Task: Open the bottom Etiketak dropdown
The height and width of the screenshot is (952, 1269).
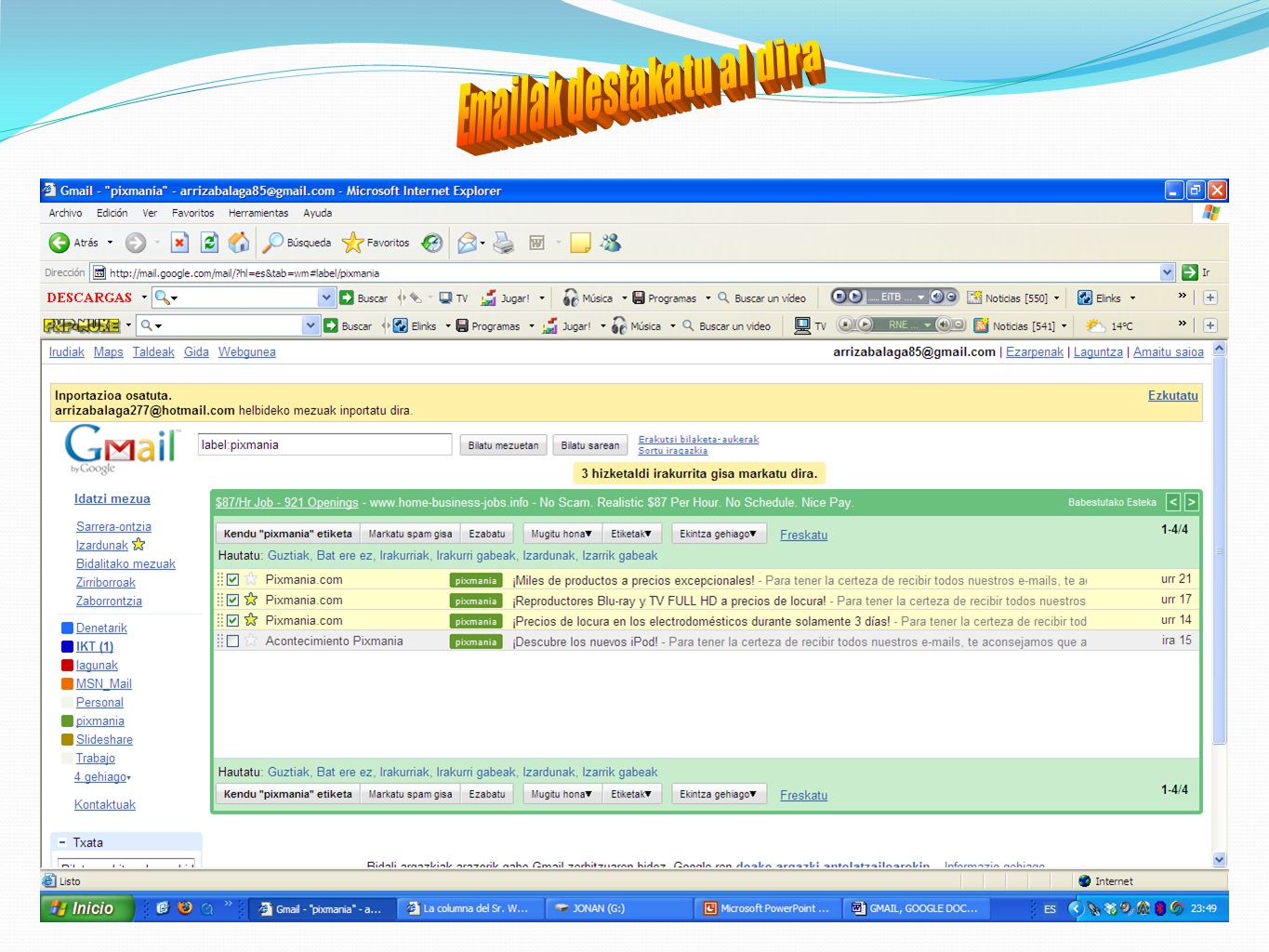Action: (631, 794)
